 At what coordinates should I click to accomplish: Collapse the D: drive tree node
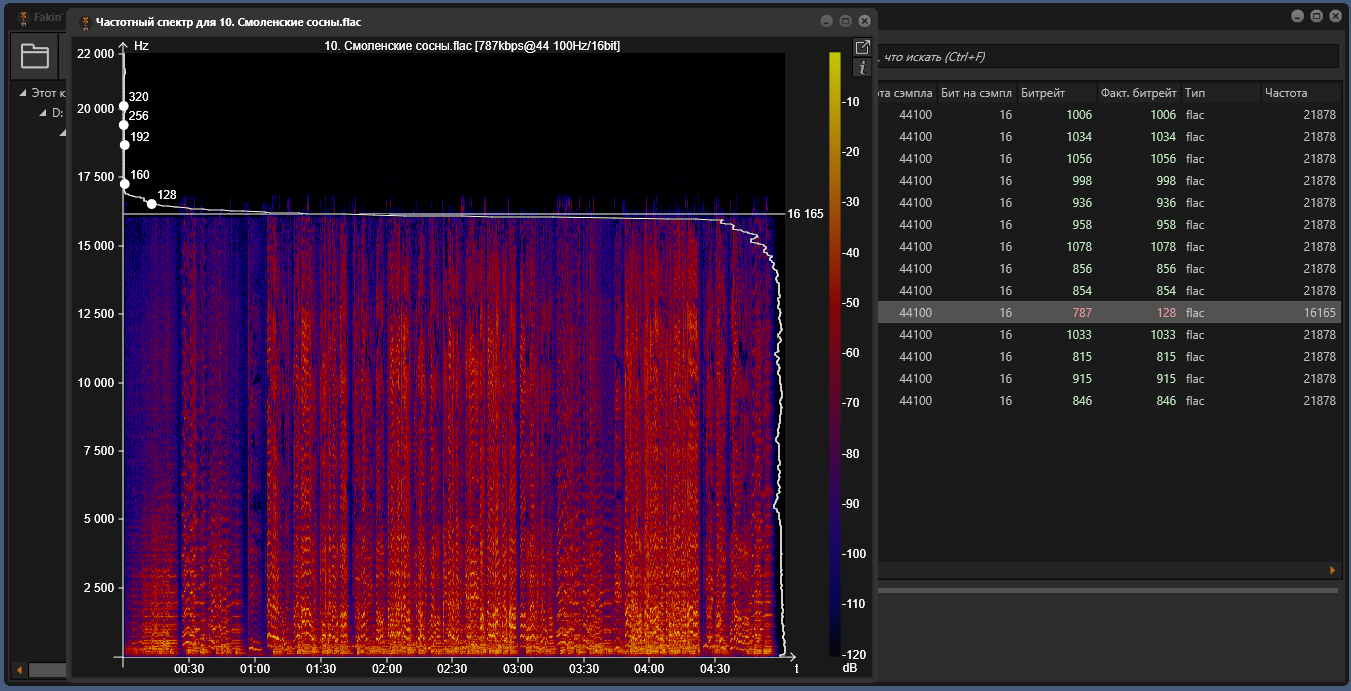(x=43, y=113)
